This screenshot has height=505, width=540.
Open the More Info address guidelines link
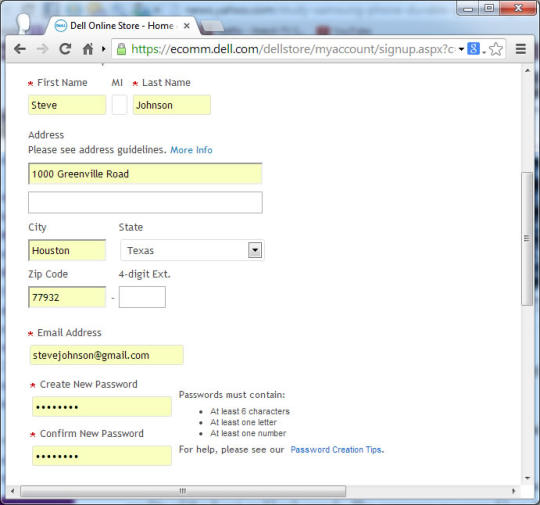(x=191, y=150)
